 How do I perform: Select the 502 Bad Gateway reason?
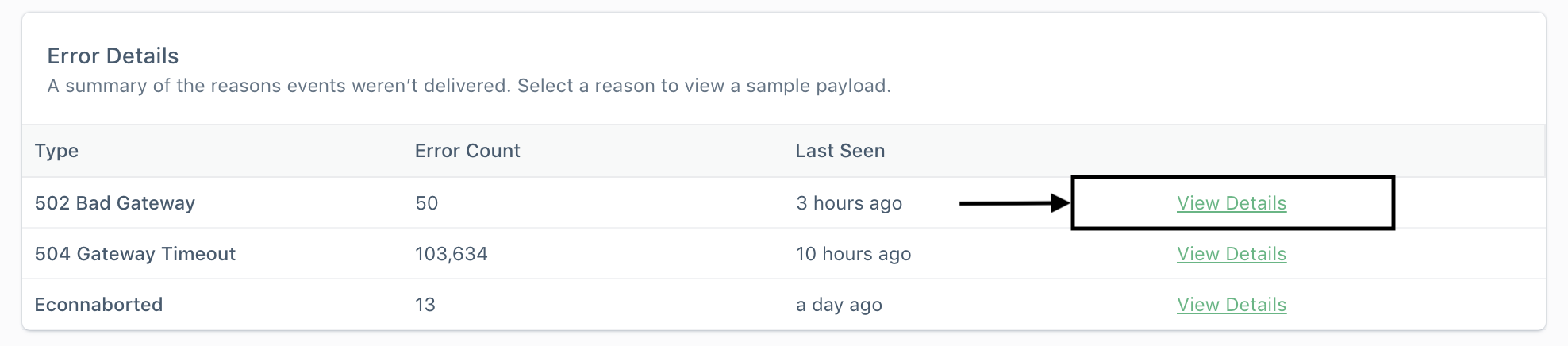(x=114, y=203)
